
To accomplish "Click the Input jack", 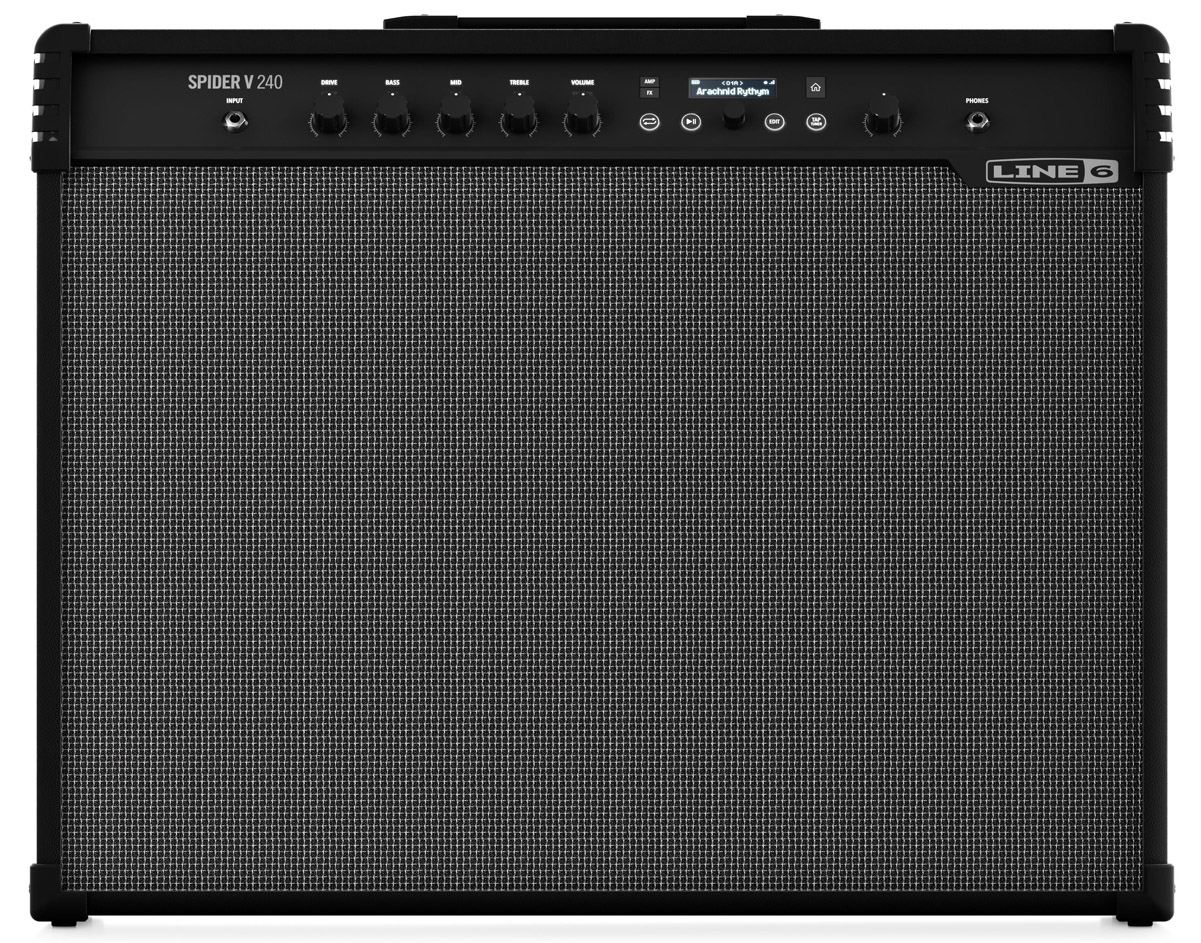I will pos(236,121).
